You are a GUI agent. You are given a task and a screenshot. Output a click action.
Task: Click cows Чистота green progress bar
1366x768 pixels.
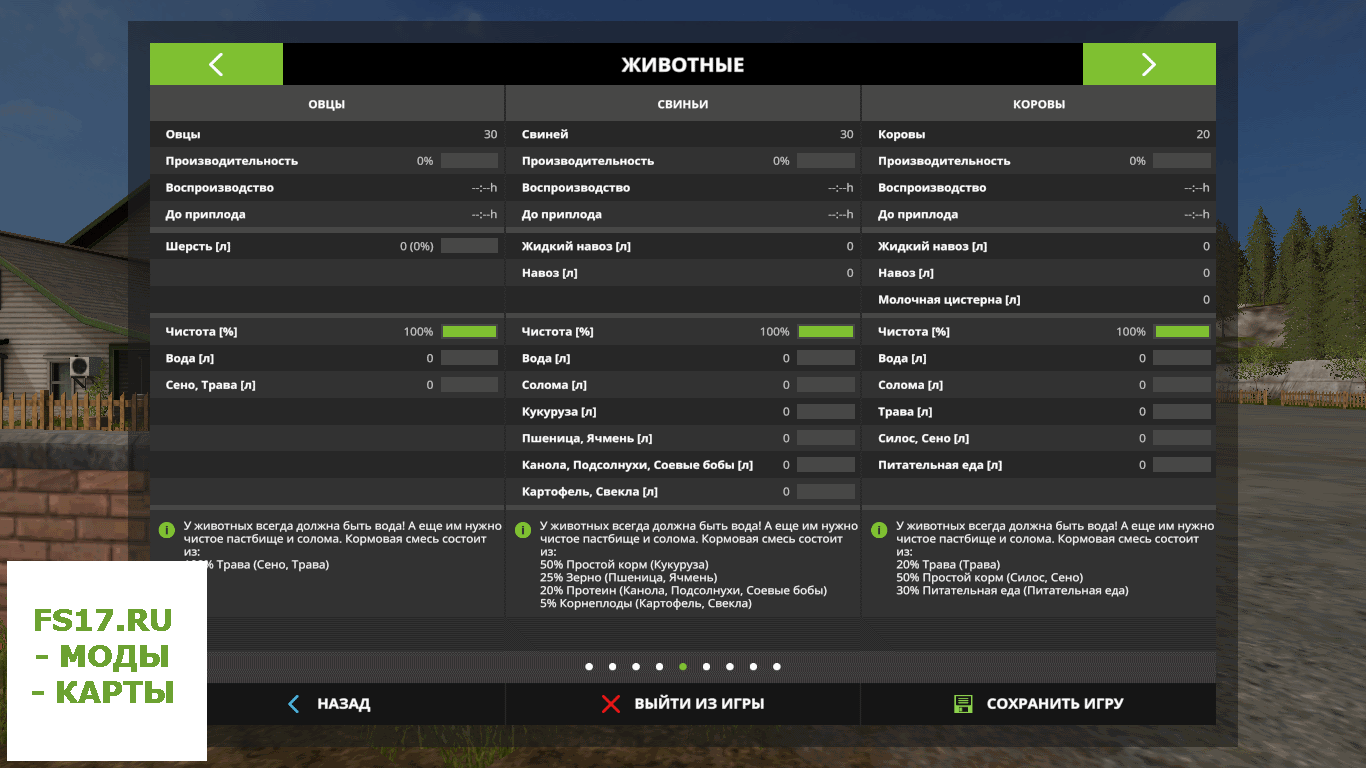1182,331
